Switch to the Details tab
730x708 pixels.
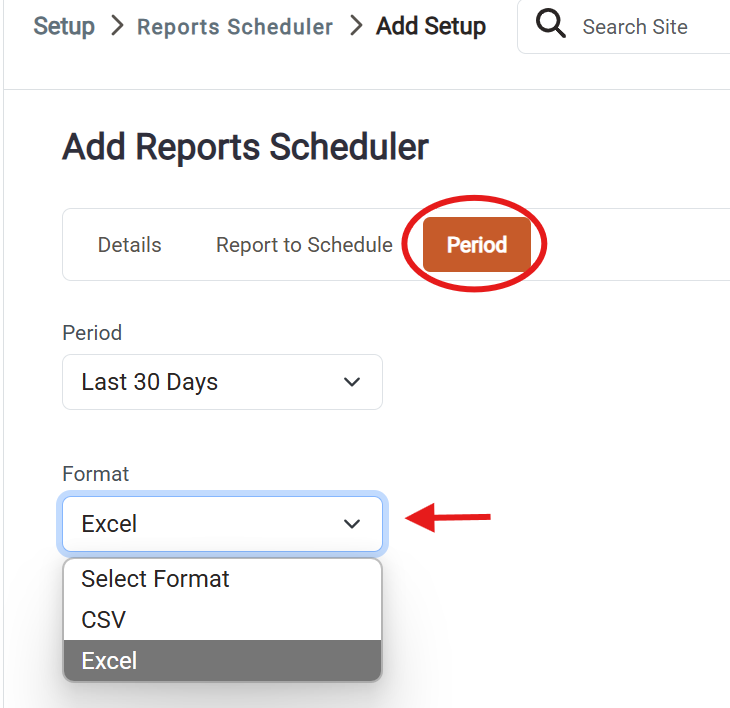[129, 245]
